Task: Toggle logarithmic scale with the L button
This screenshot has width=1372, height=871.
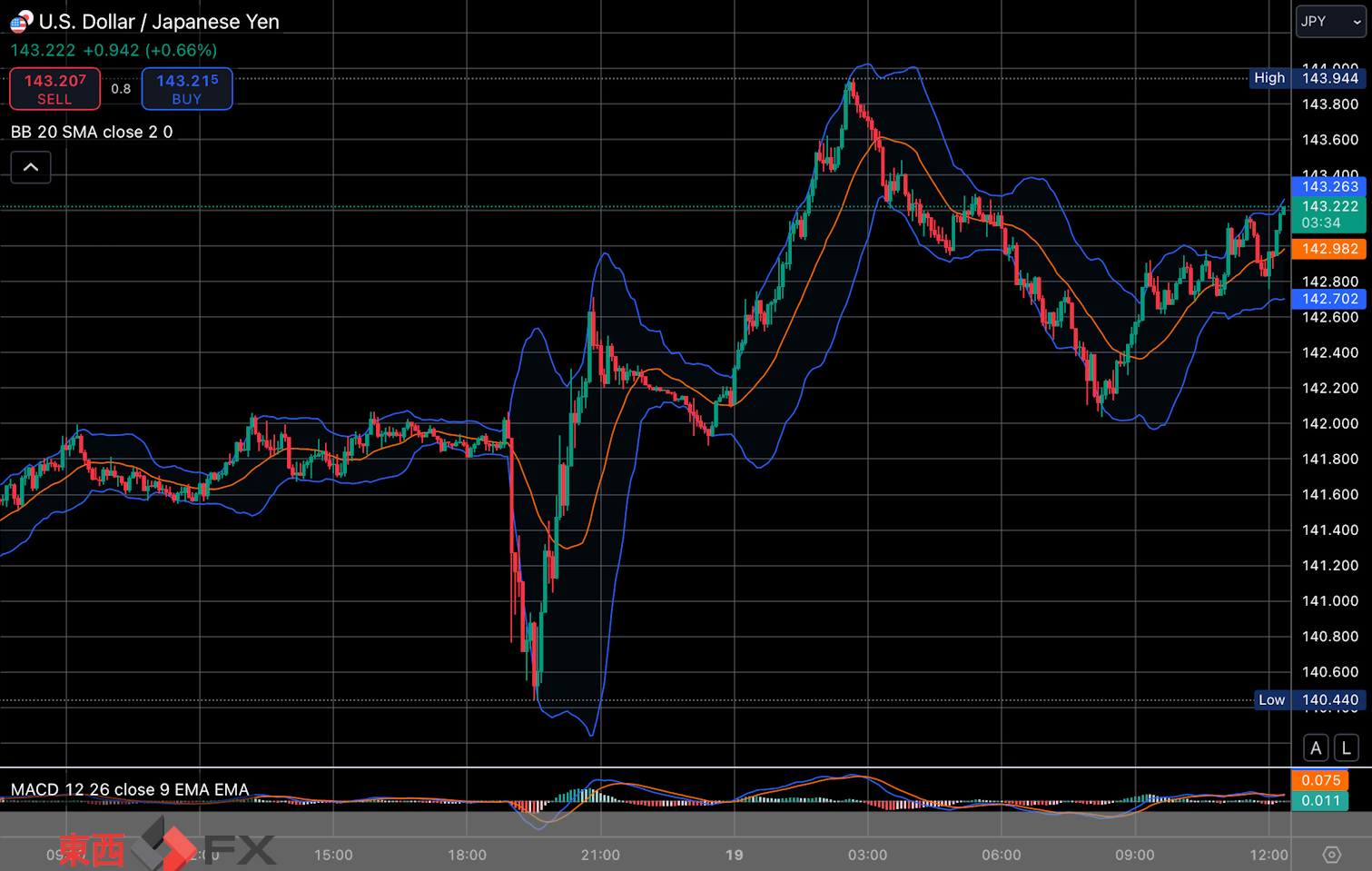Action: (x=1347, y=748)
